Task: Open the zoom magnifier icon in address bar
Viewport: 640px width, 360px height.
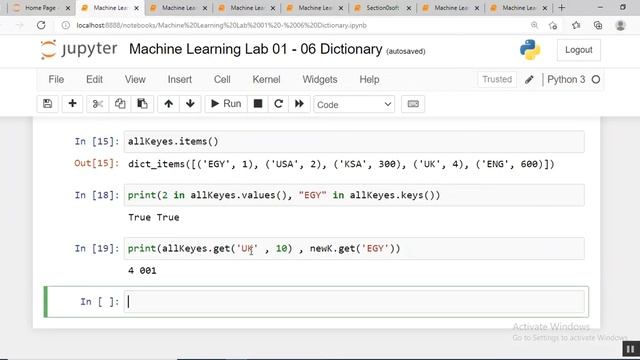Action: point(534,25)
